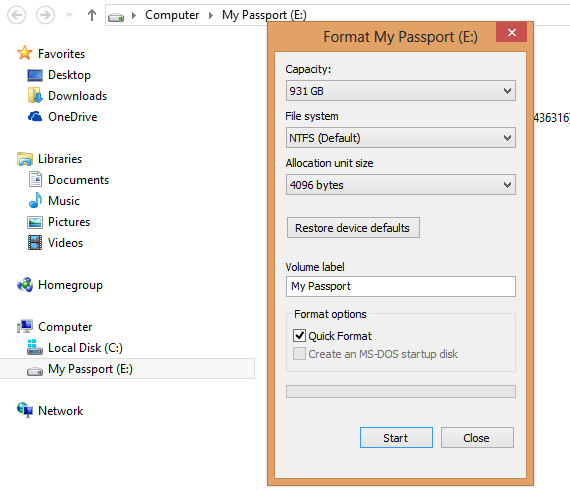
Task: Open Favorites in navigation pane
Action: click(x=61, y=54)
